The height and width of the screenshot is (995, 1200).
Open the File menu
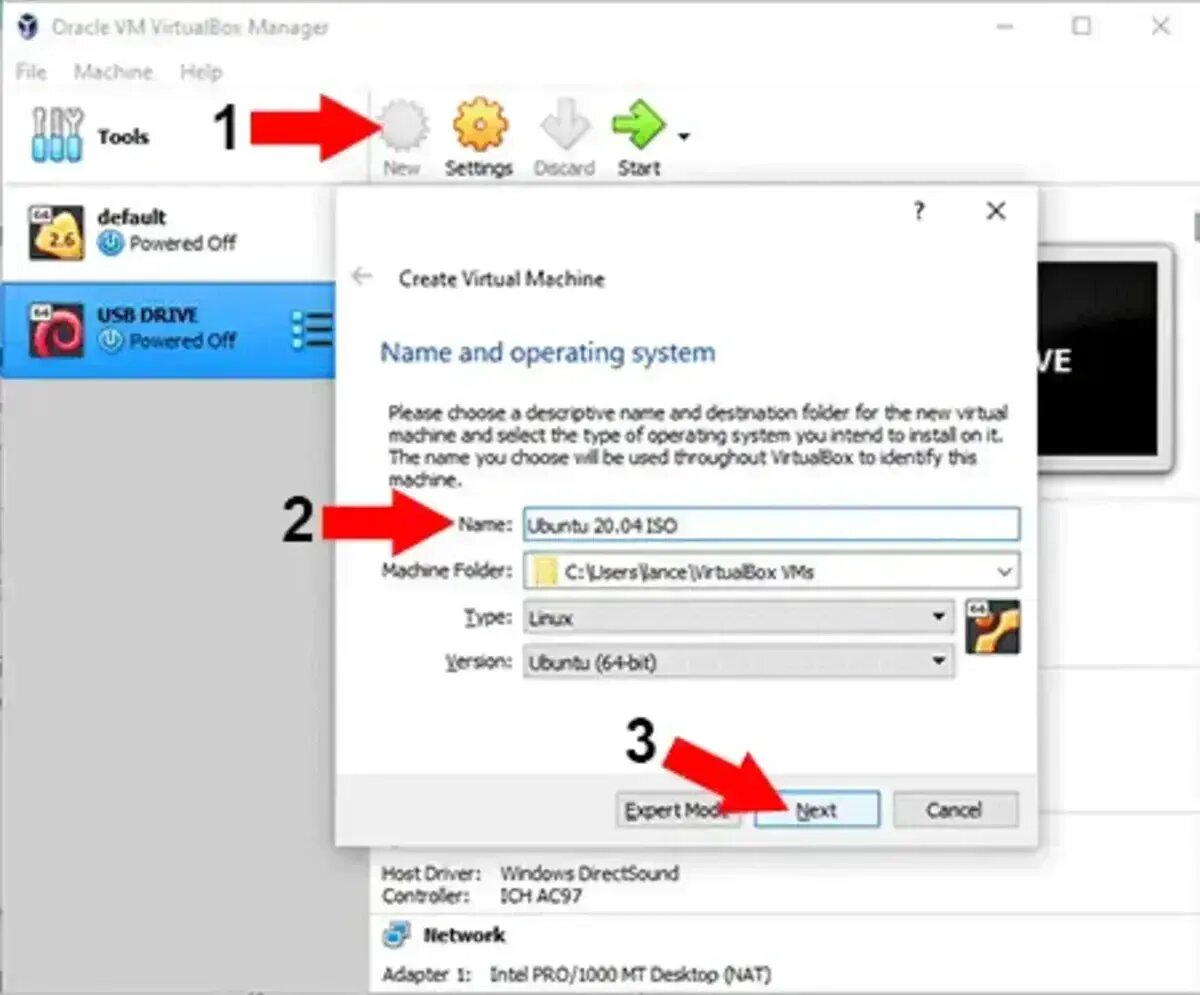coord(31,72)
